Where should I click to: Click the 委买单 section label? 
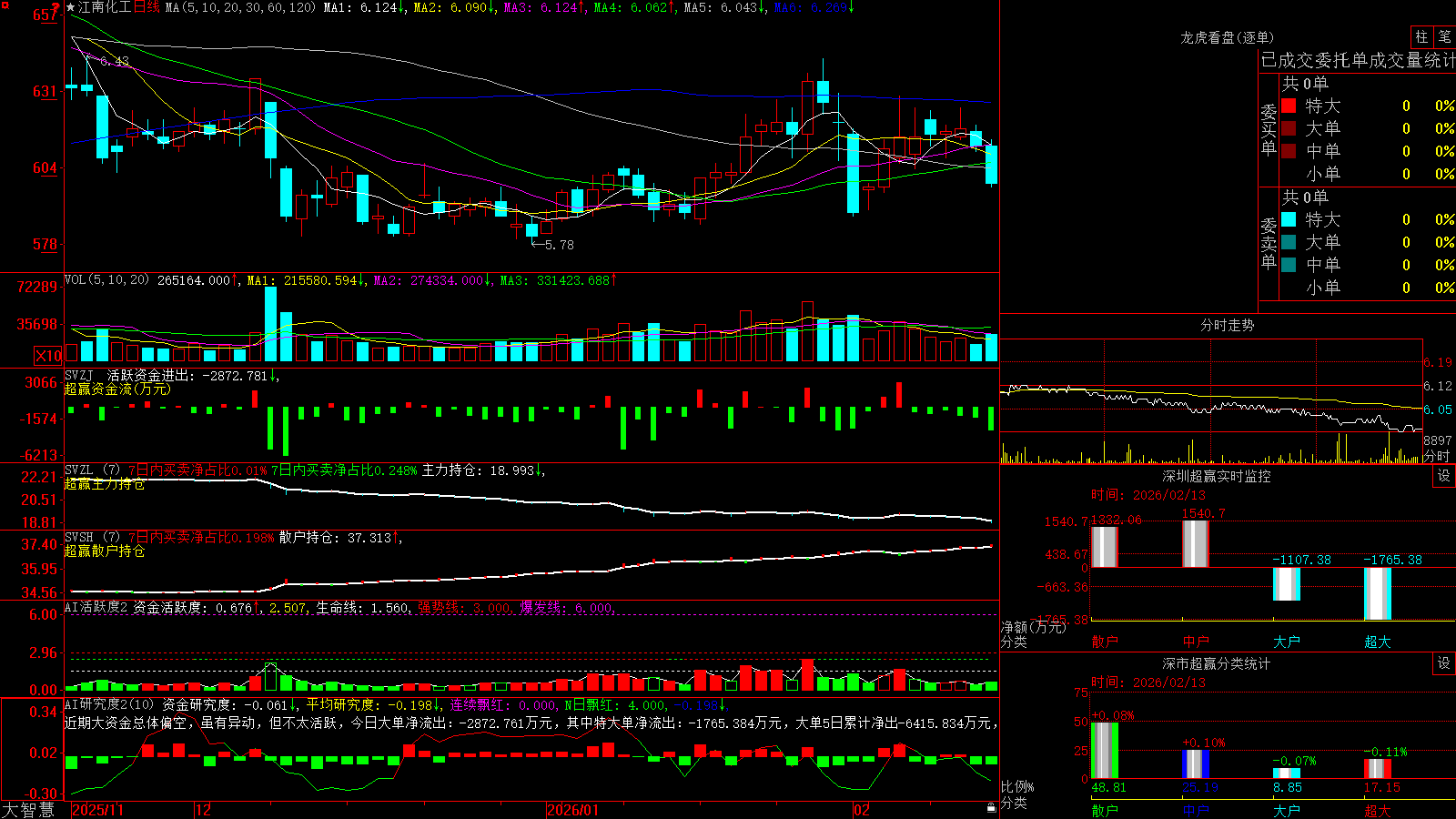(x=1269, y=129)
